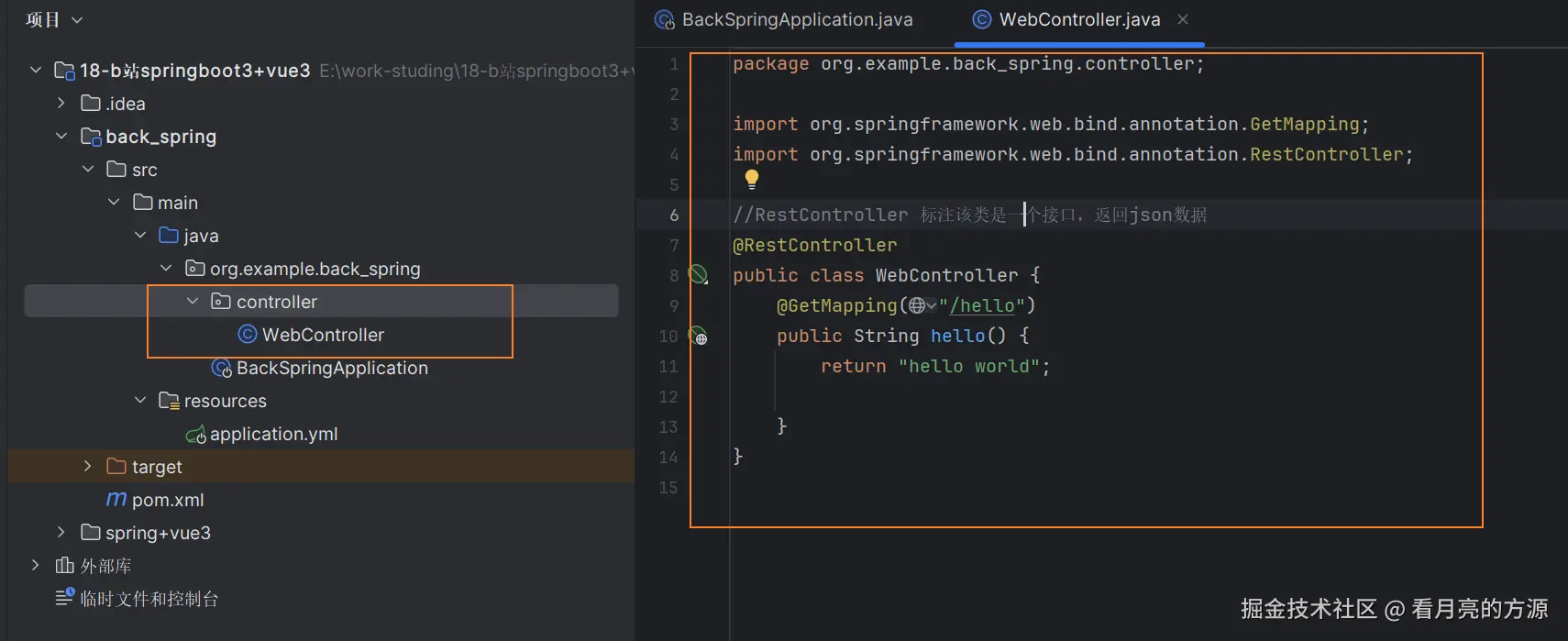The width and height of the screenshot is (1568, 641).
Task: Expand the spring+vue3 folder
Action: click(x=61, y=532)
